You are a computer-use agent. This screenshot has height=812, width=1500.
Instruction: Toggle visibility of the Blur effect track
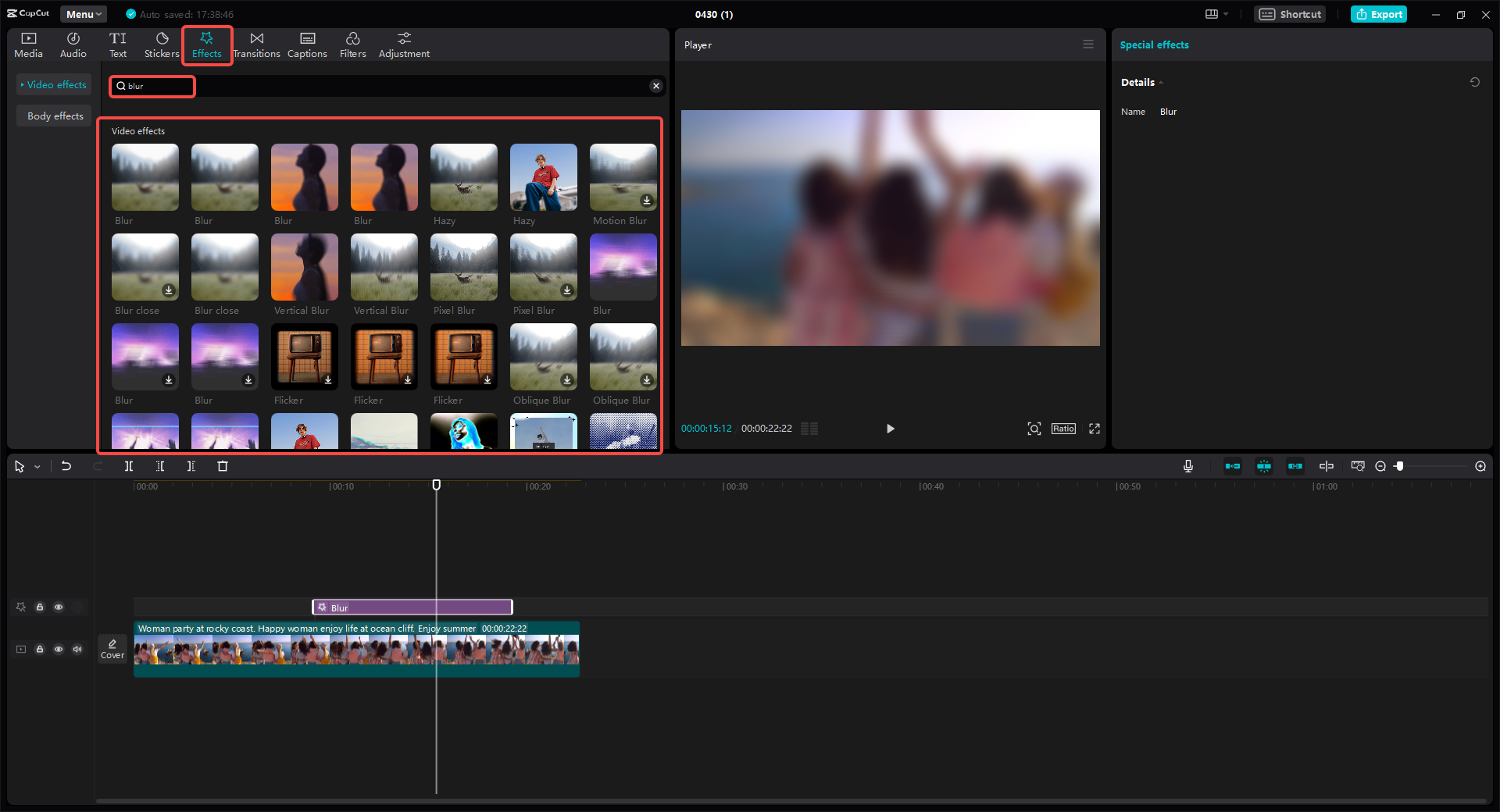58,607
